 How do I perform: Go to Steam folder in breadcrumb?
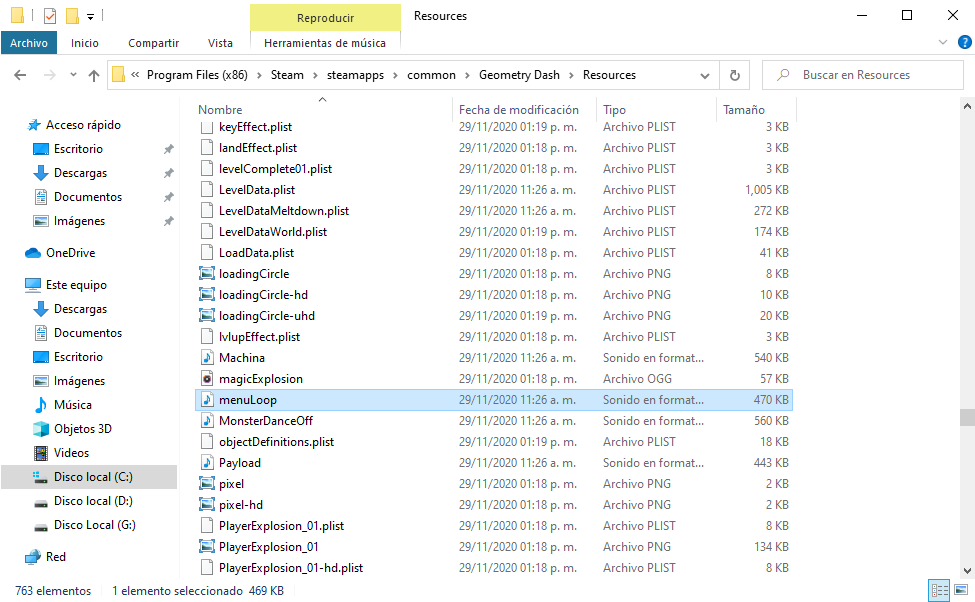[287, 75]
